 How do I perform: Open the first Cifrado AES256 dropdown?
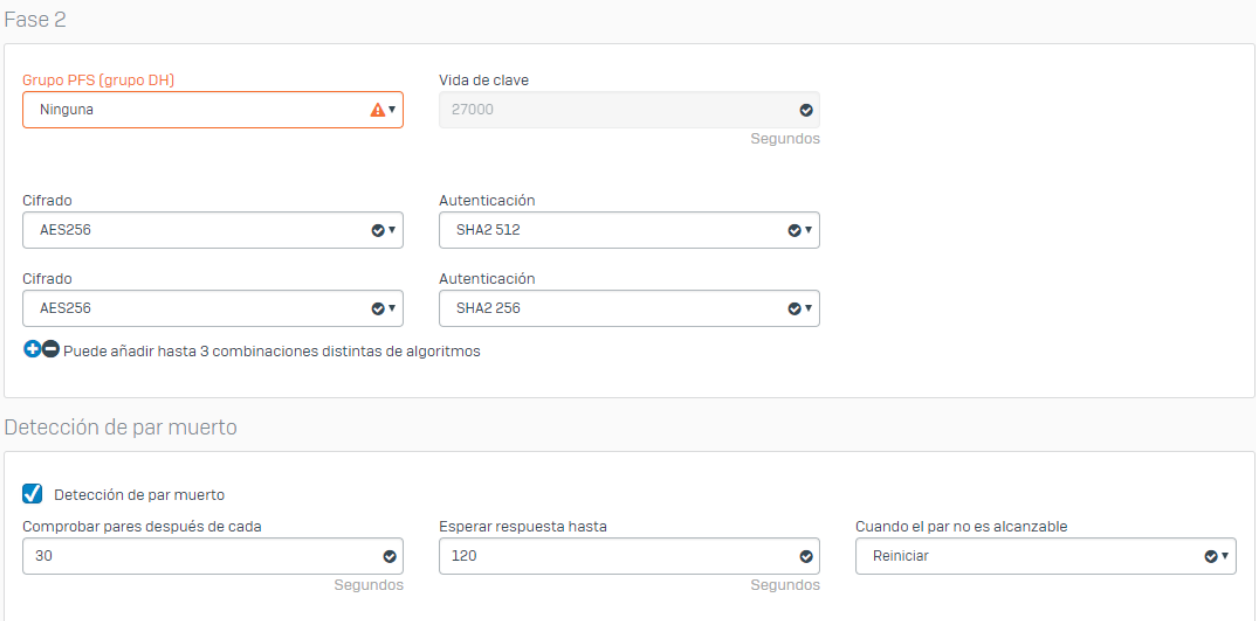pos(200,230)
